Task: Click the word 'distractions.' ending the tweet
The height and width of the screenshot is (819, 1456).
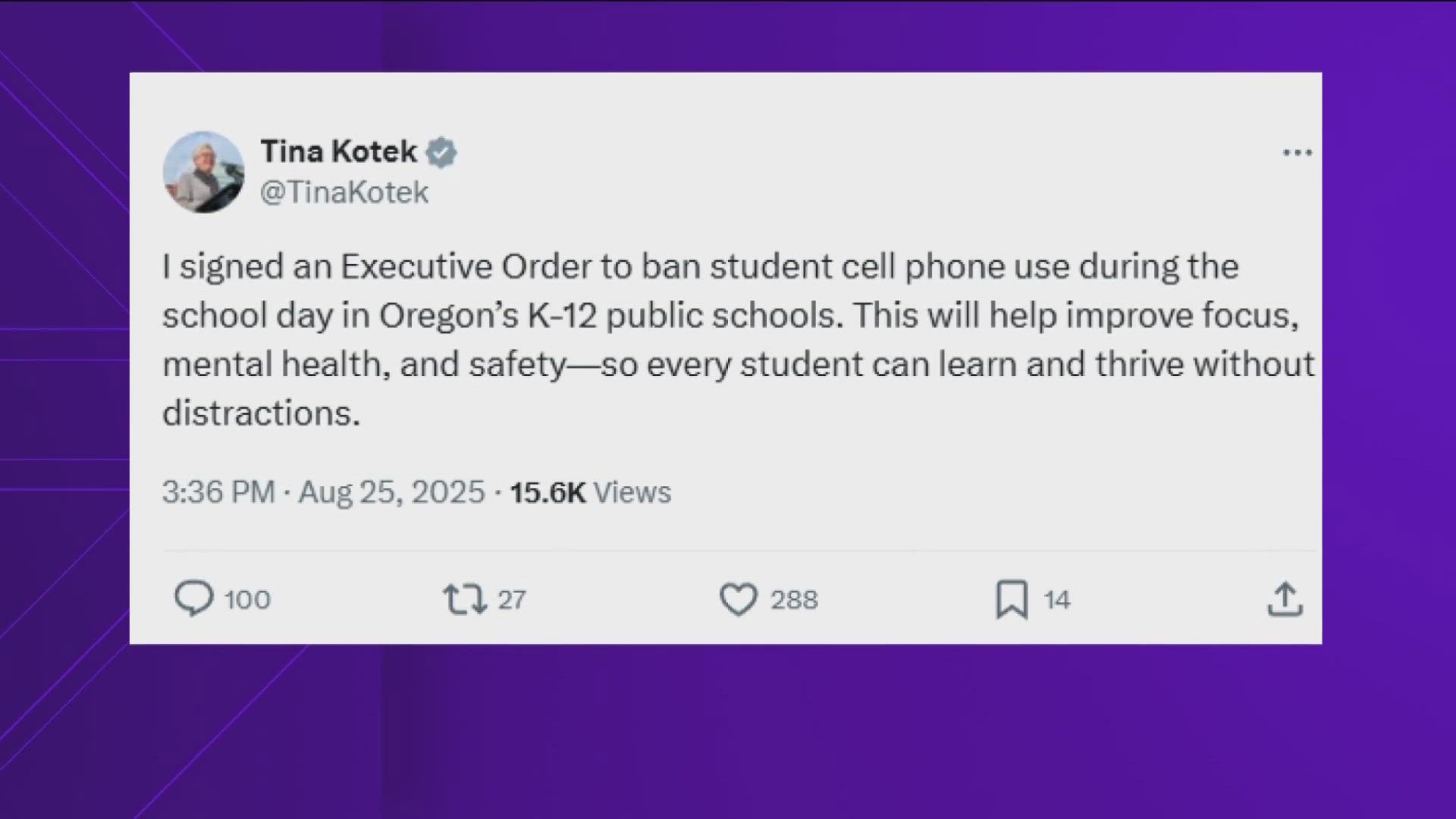Action: click(x=261, y=413)
